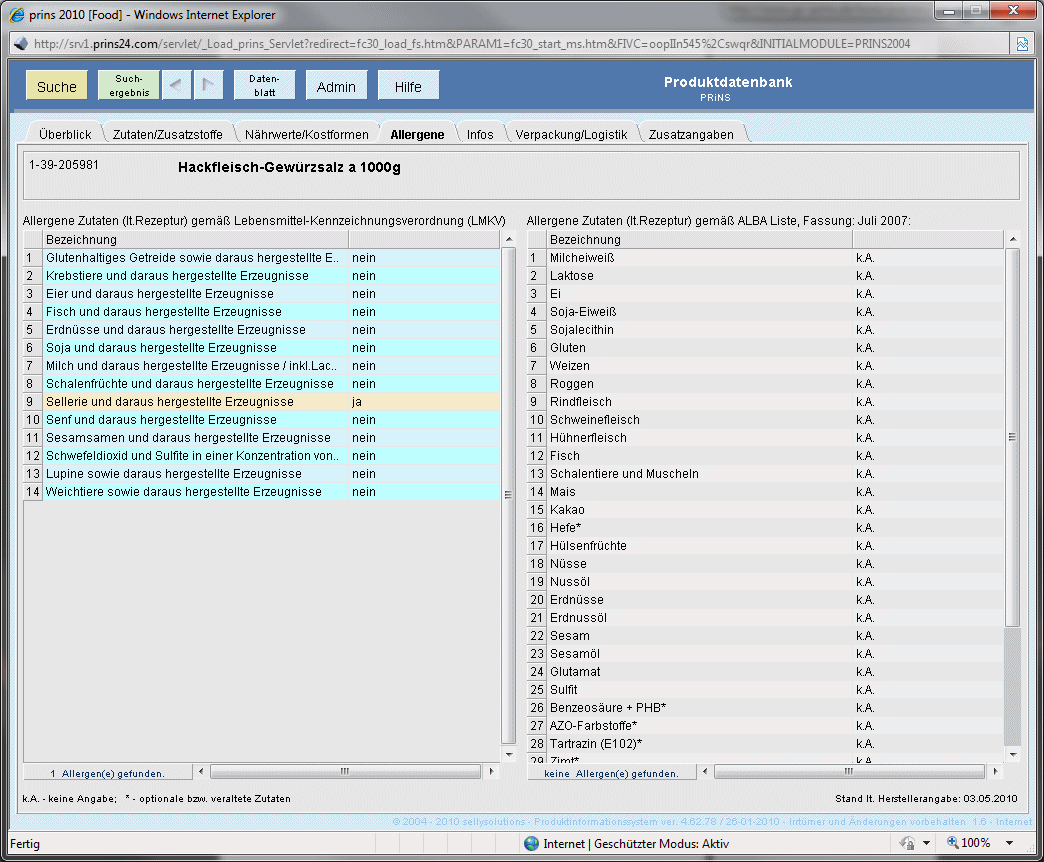Click the Hilfe button
This screenshot has height=862, width=1044.
[408, 86]
